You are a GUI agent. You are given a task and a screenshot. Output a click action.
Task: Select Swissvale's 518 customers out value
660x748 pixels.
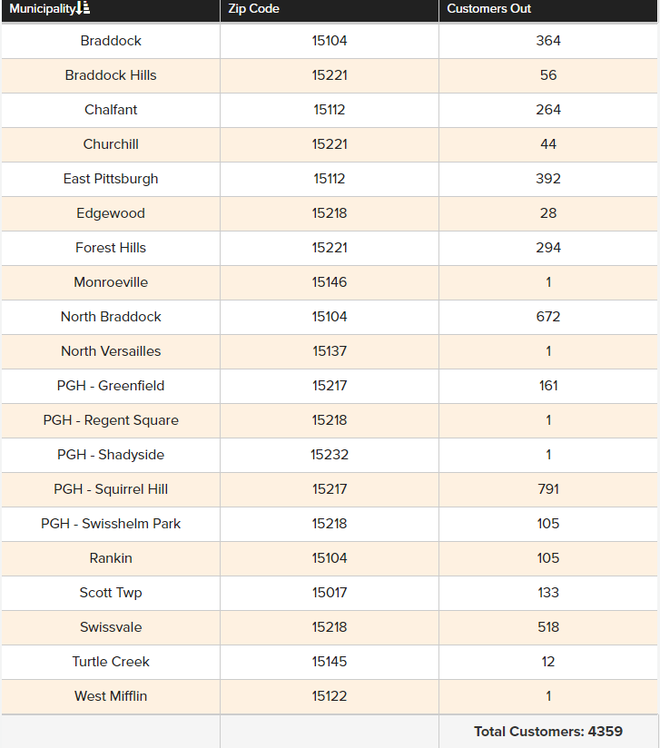point(548,627)
